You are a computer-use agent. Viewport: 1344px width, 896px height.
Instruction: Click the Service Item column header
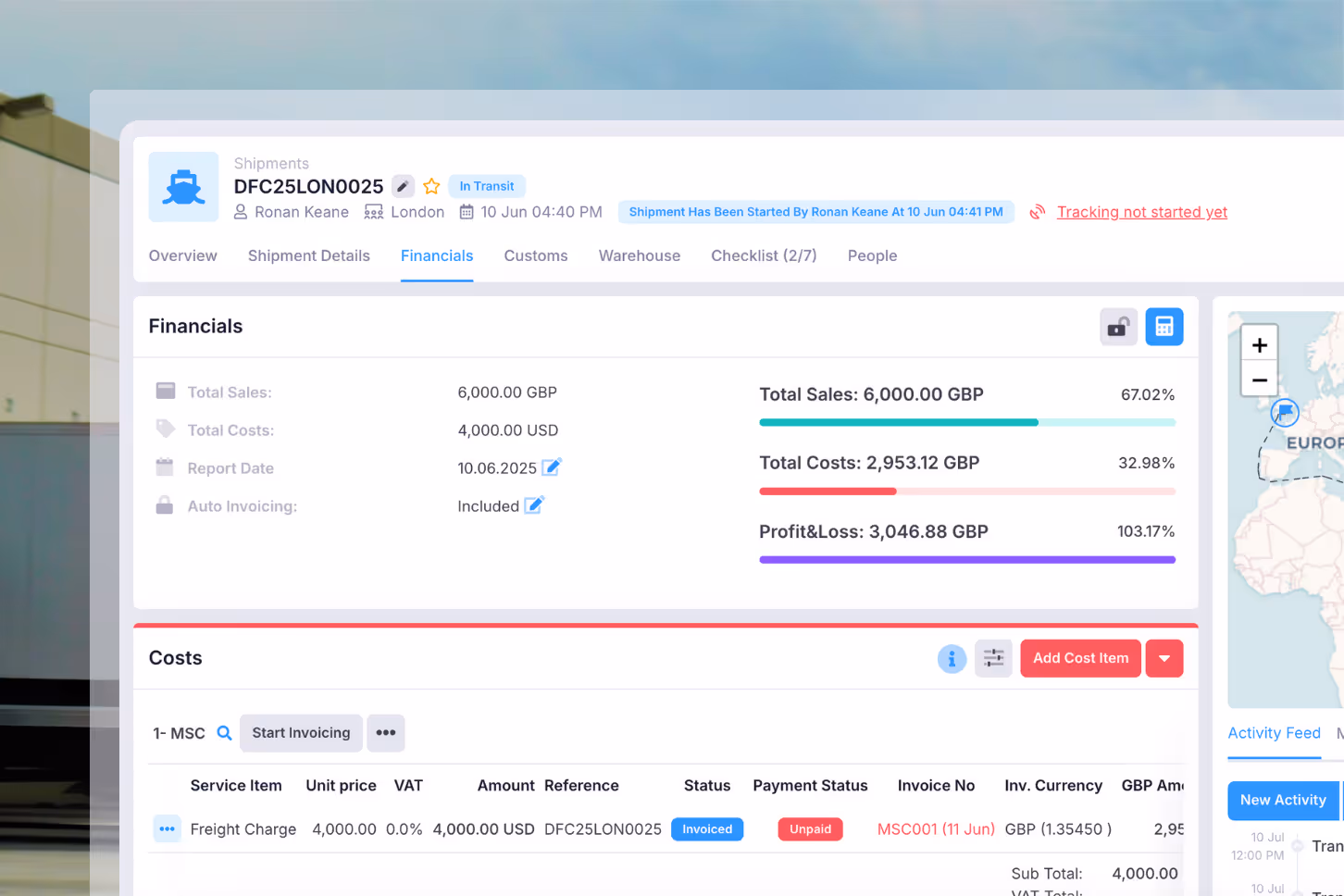(236, 786)
